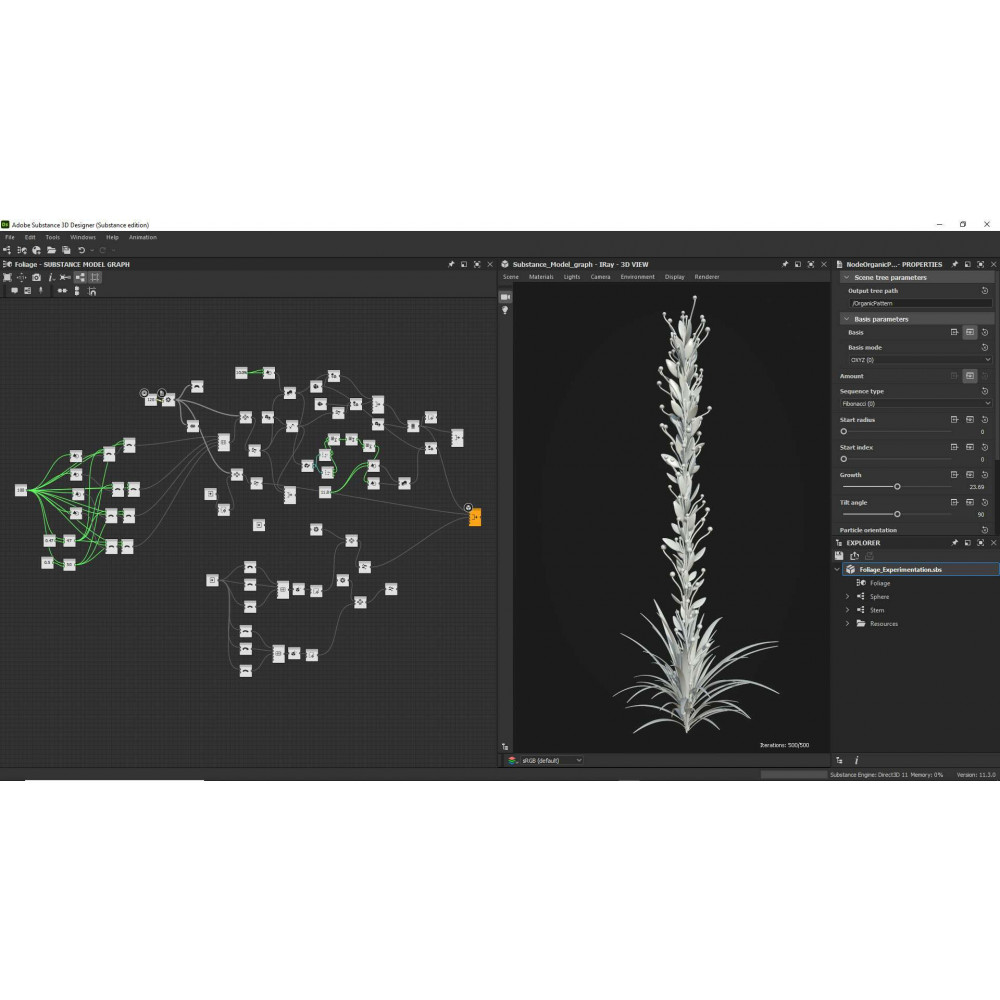The height and width of the screenshot is (1000, 1000).
Task: Toggle the highlighted expose button for Basis
Action: coord(969,332)
